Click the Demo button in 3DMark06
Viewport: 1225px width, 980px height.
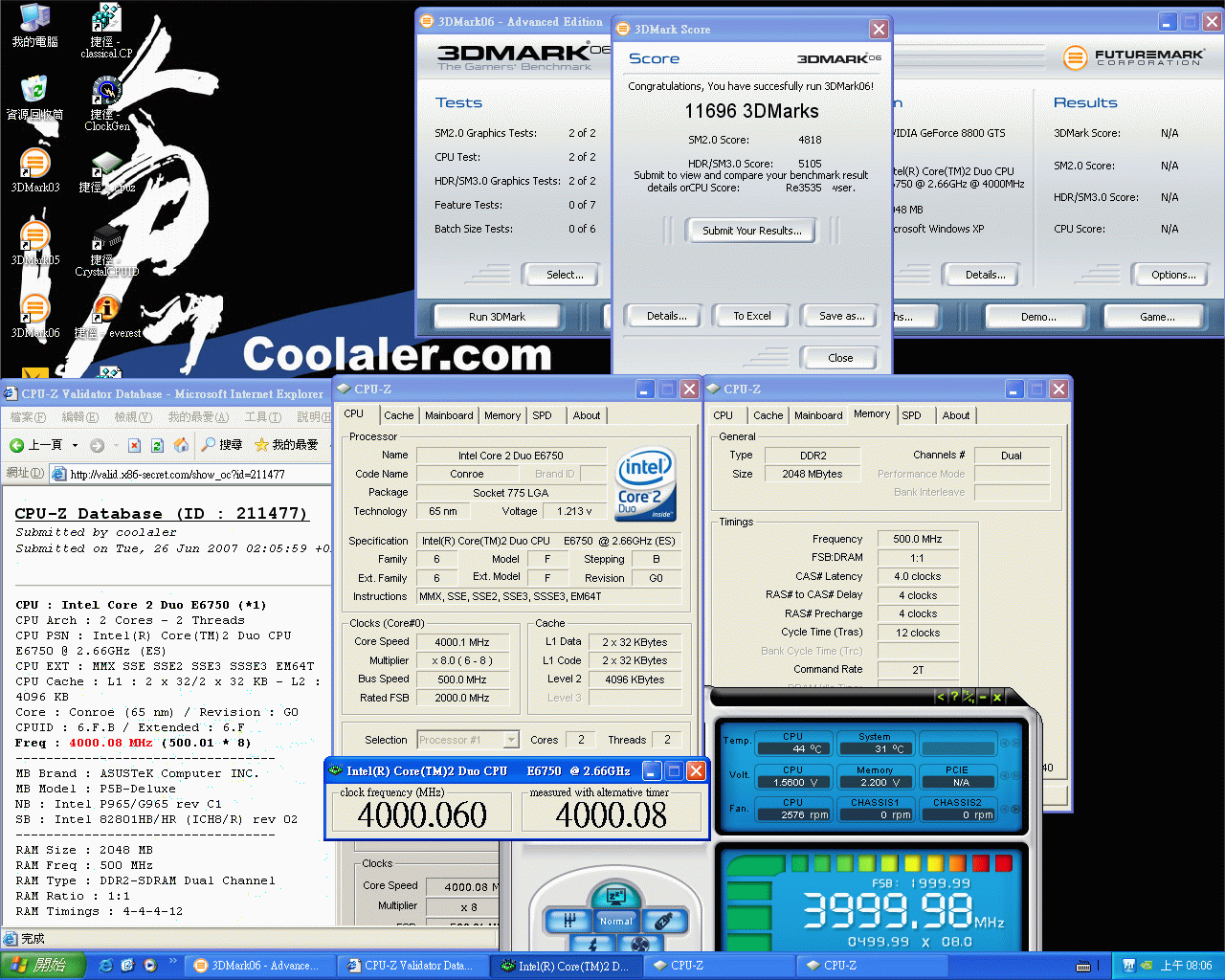pyautogui.click(x=1037, y=317)
